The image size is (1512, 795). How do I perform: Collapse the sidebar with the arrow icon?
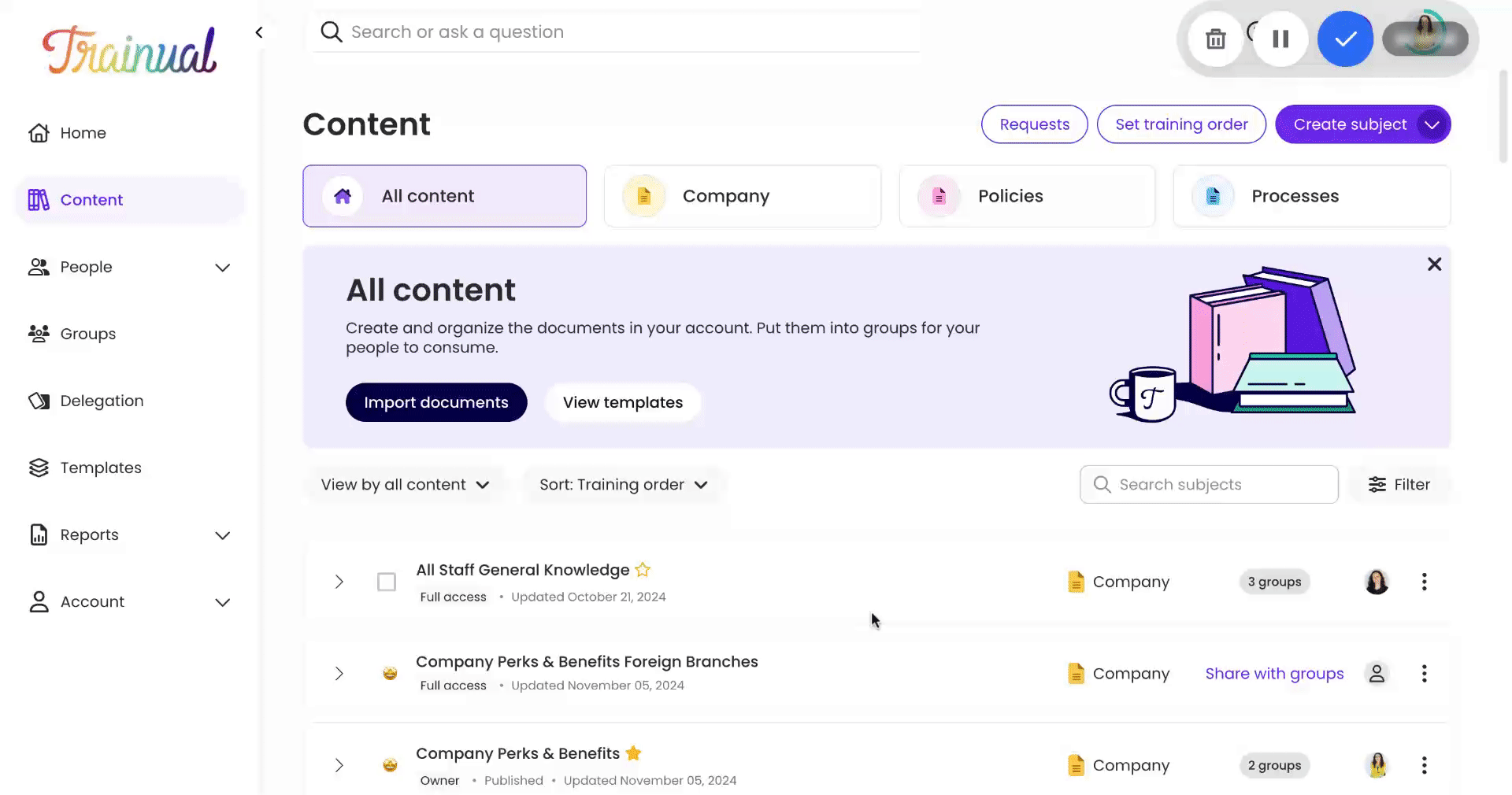259,32
